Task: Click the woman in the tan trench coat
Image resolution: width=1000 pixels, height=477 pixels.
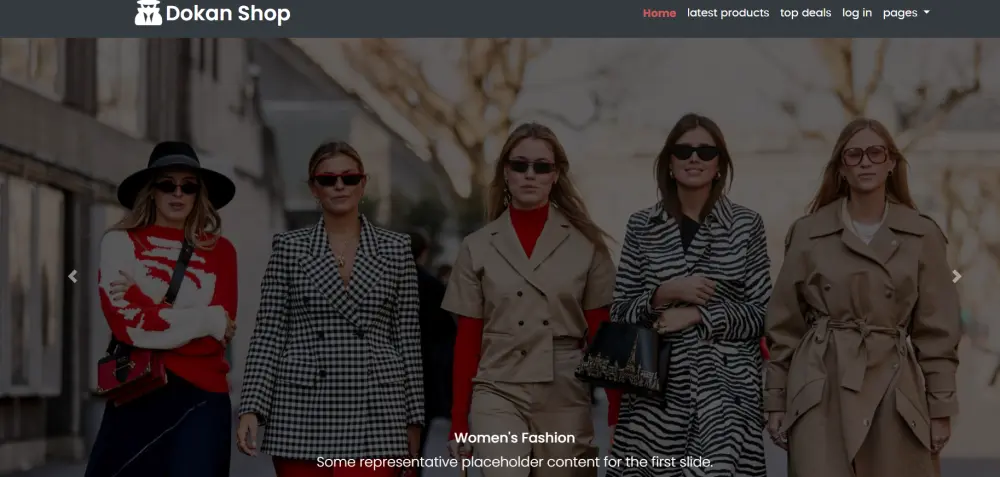Action: [x=862, y=300]
